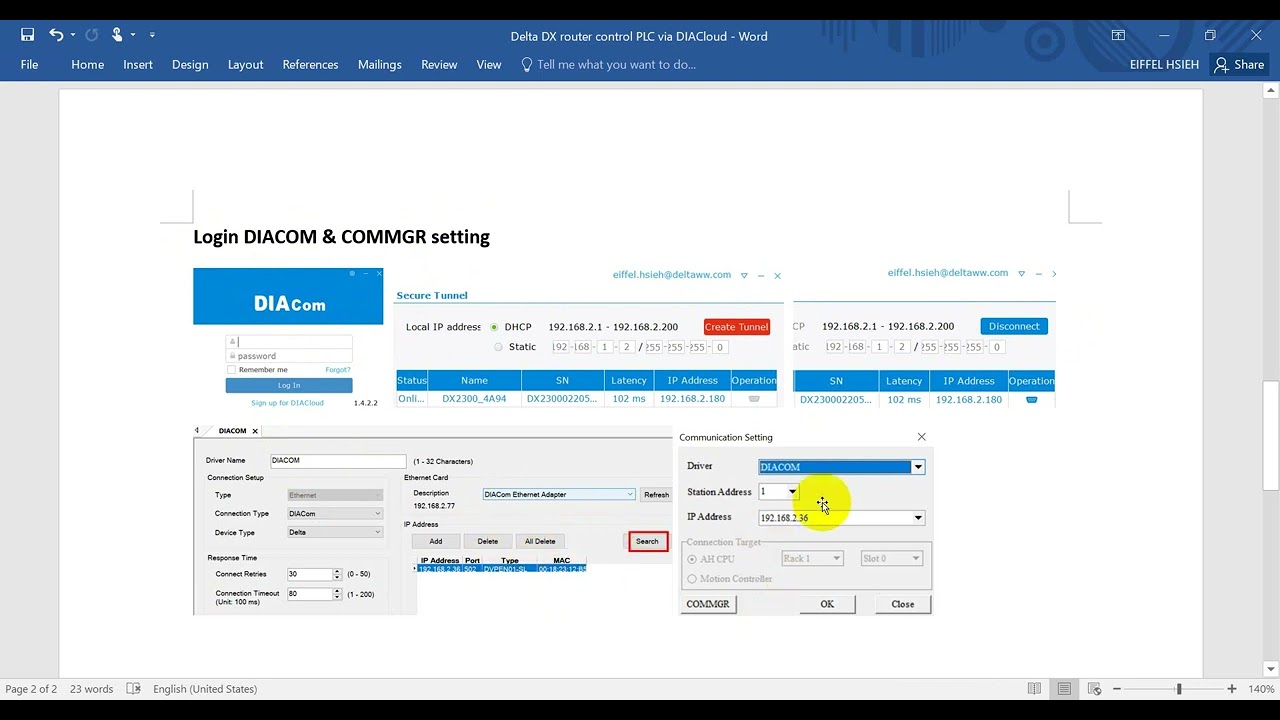
Task: Undo the last action in Word
Action: point(56,35)
